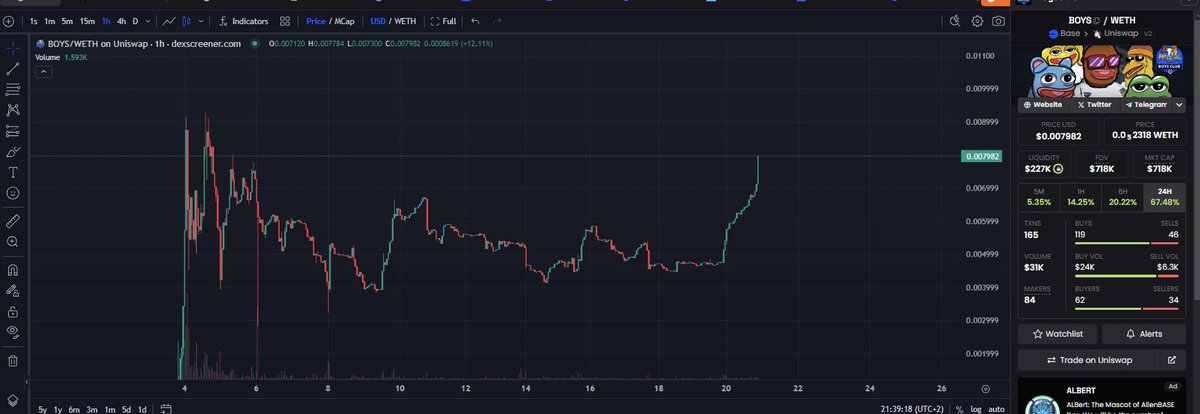Open the BOYS token Website link
This screenshot has width=1200, height=414.
click(1043, 104)
